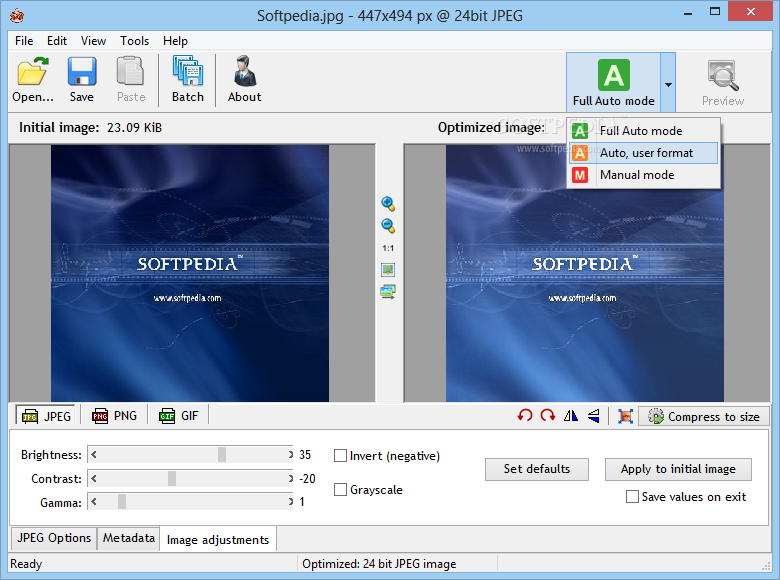Click the application icon in the title bar
Viewport: 780px width, 580px height.
(17, 16)
